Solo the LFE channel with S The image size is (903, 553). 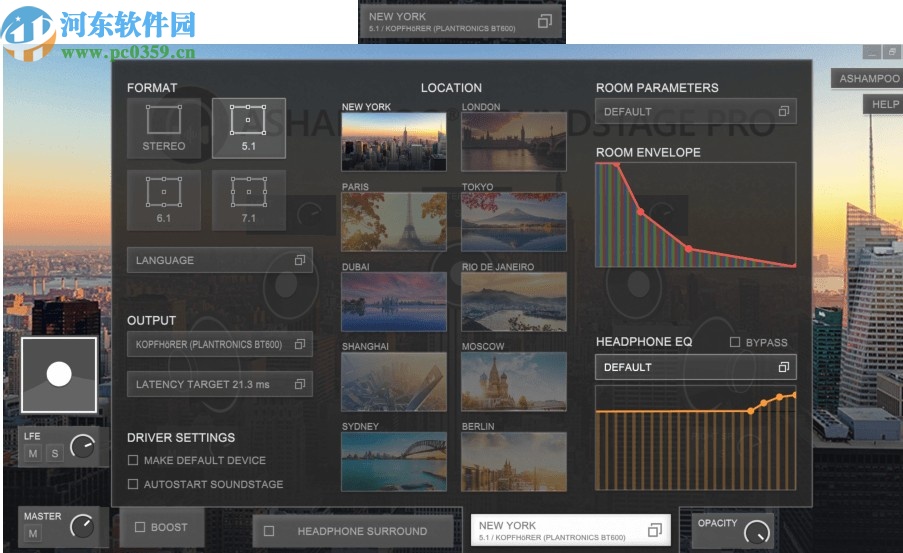[x=55, y=453]
